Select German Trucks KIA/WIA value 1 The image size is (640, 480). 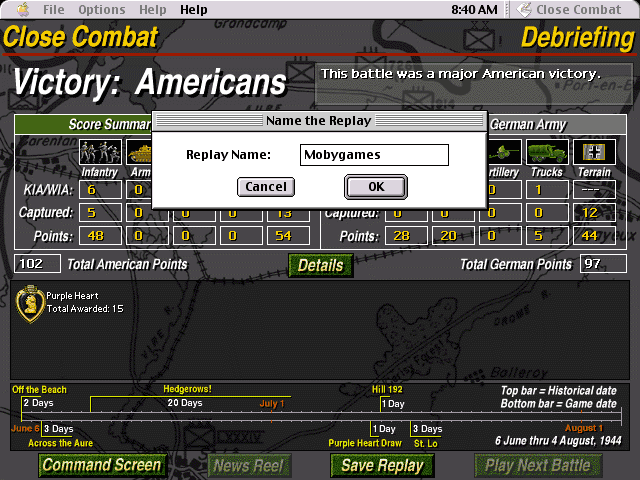tap(547, 190)
